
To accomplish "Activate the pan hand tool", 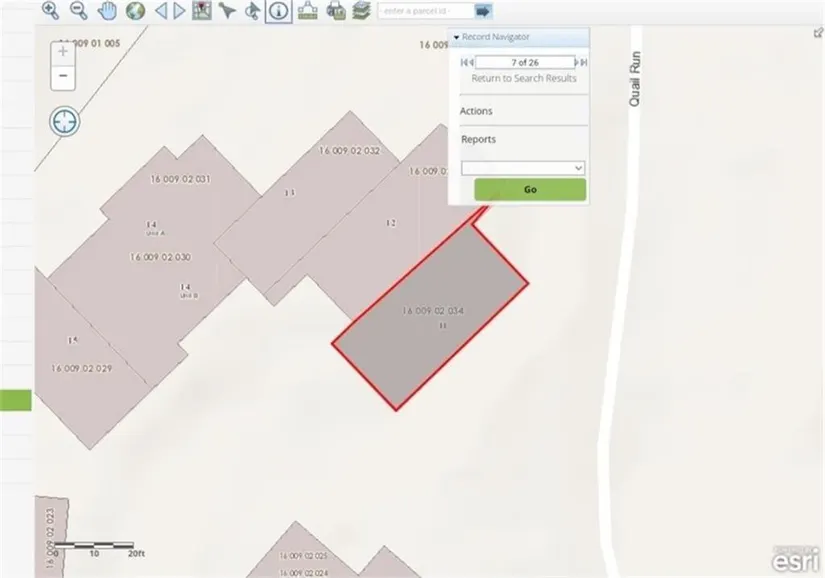I will pos(108,11).
